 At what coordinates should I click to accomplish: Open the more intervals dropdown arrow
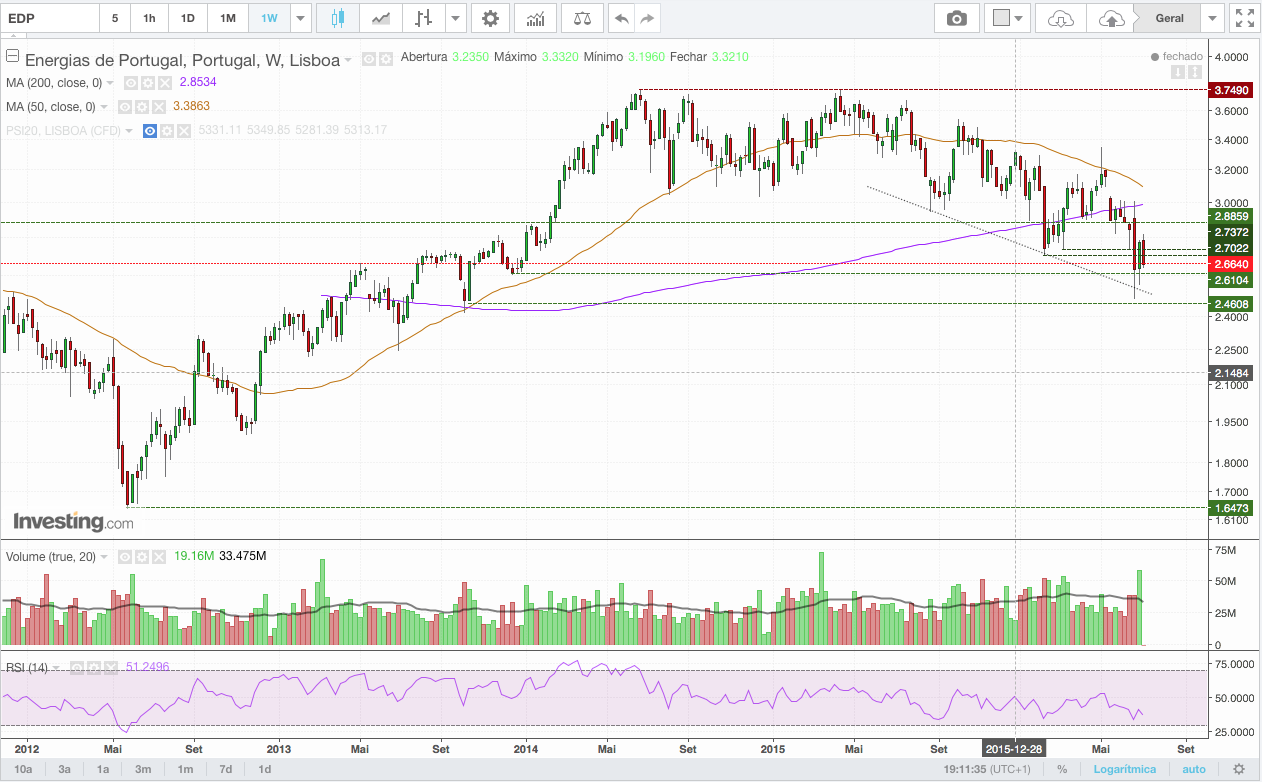point(300,18)
